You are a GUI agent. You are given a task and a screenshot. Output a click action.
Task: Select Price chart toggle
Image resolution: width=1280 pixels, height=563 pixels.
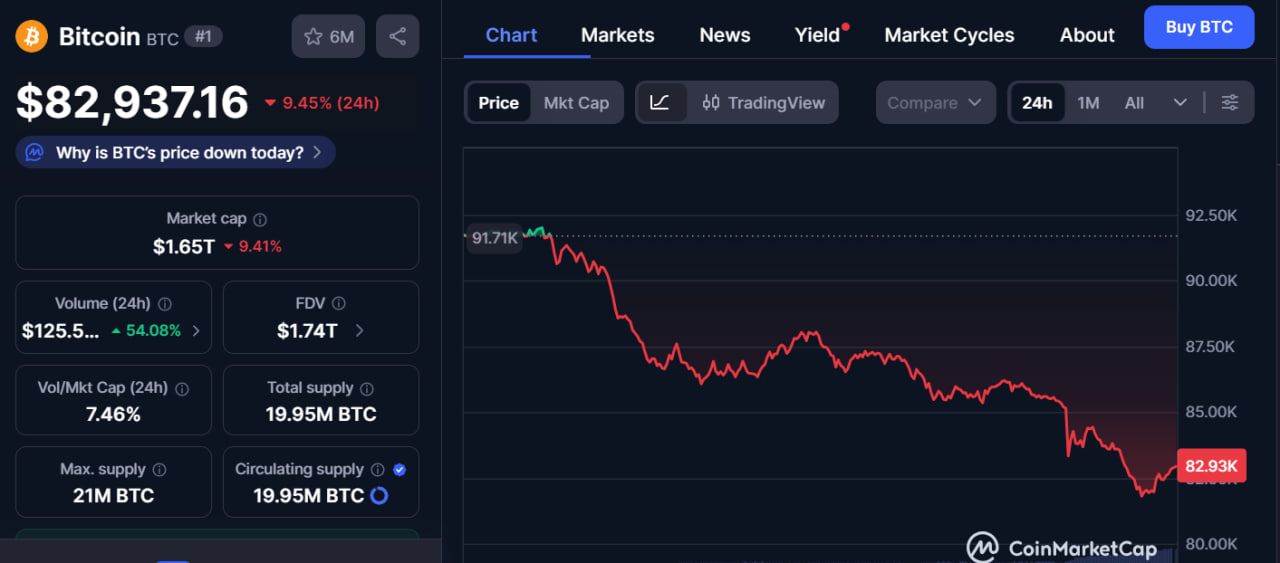(498, 103)
